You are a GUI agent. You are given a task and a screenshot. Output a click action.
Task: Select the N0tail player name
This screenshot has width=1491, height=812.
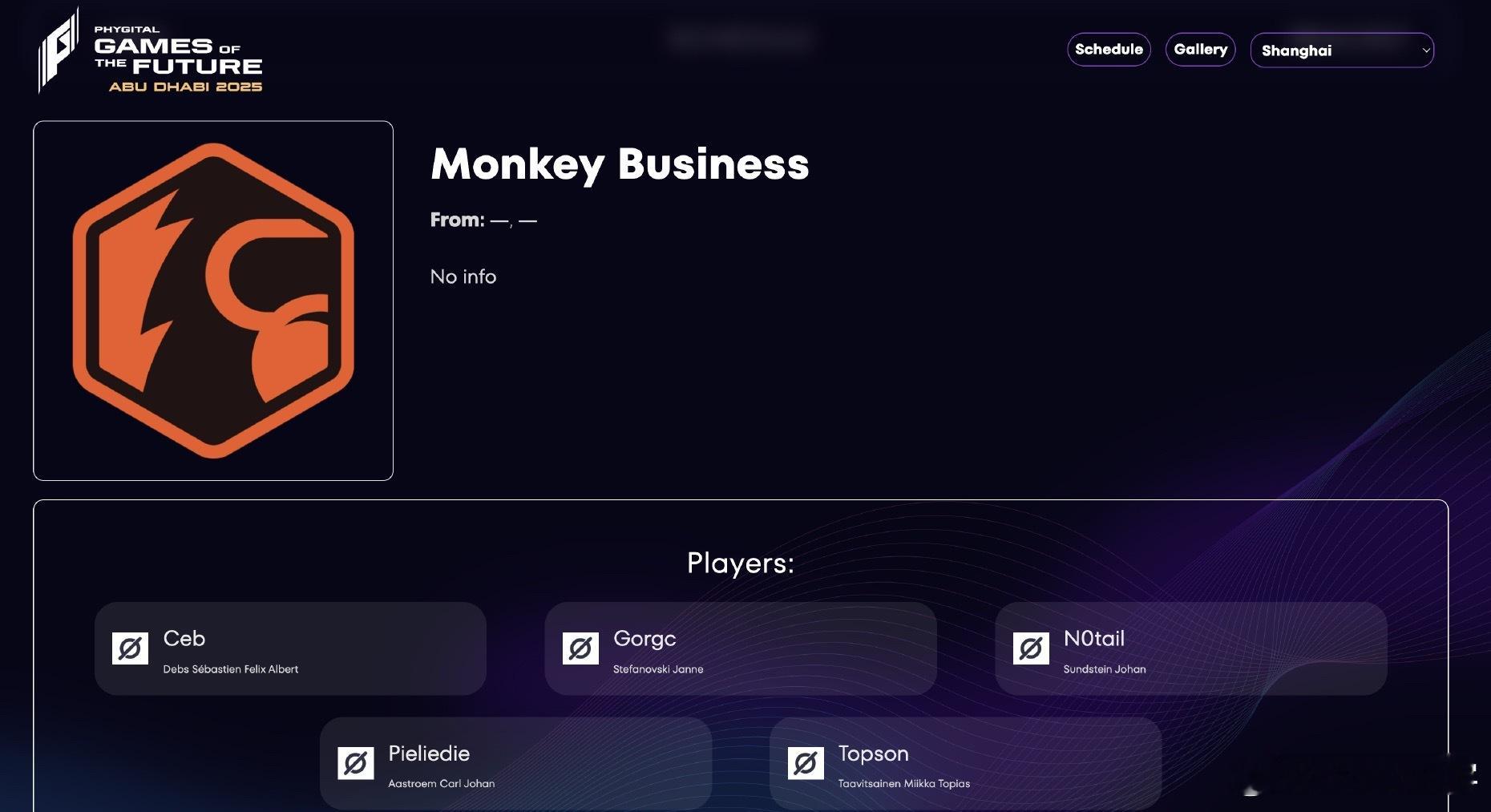(1094, 639)
